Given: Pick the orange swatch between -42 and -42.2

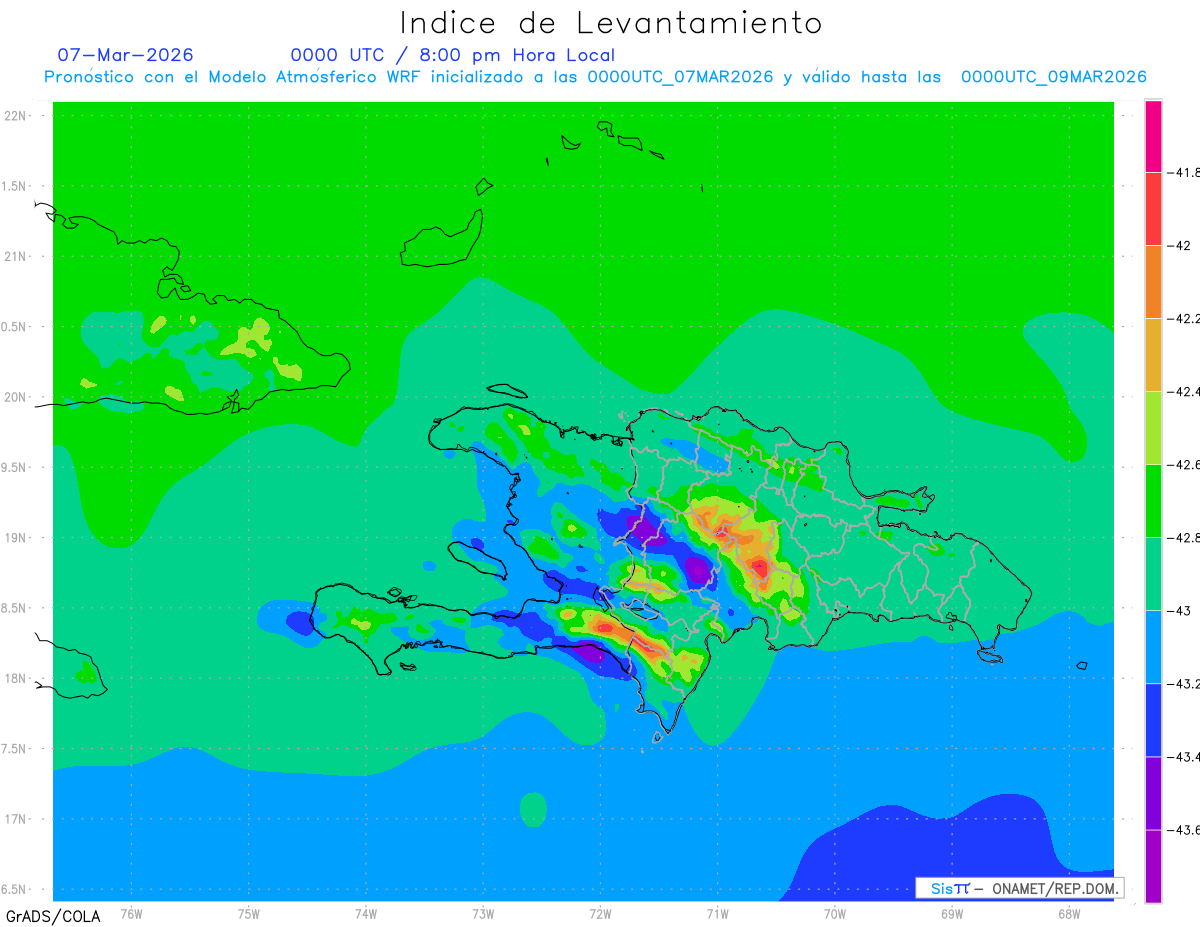Looking at the screenshot, I should [x=1153, y=282].
